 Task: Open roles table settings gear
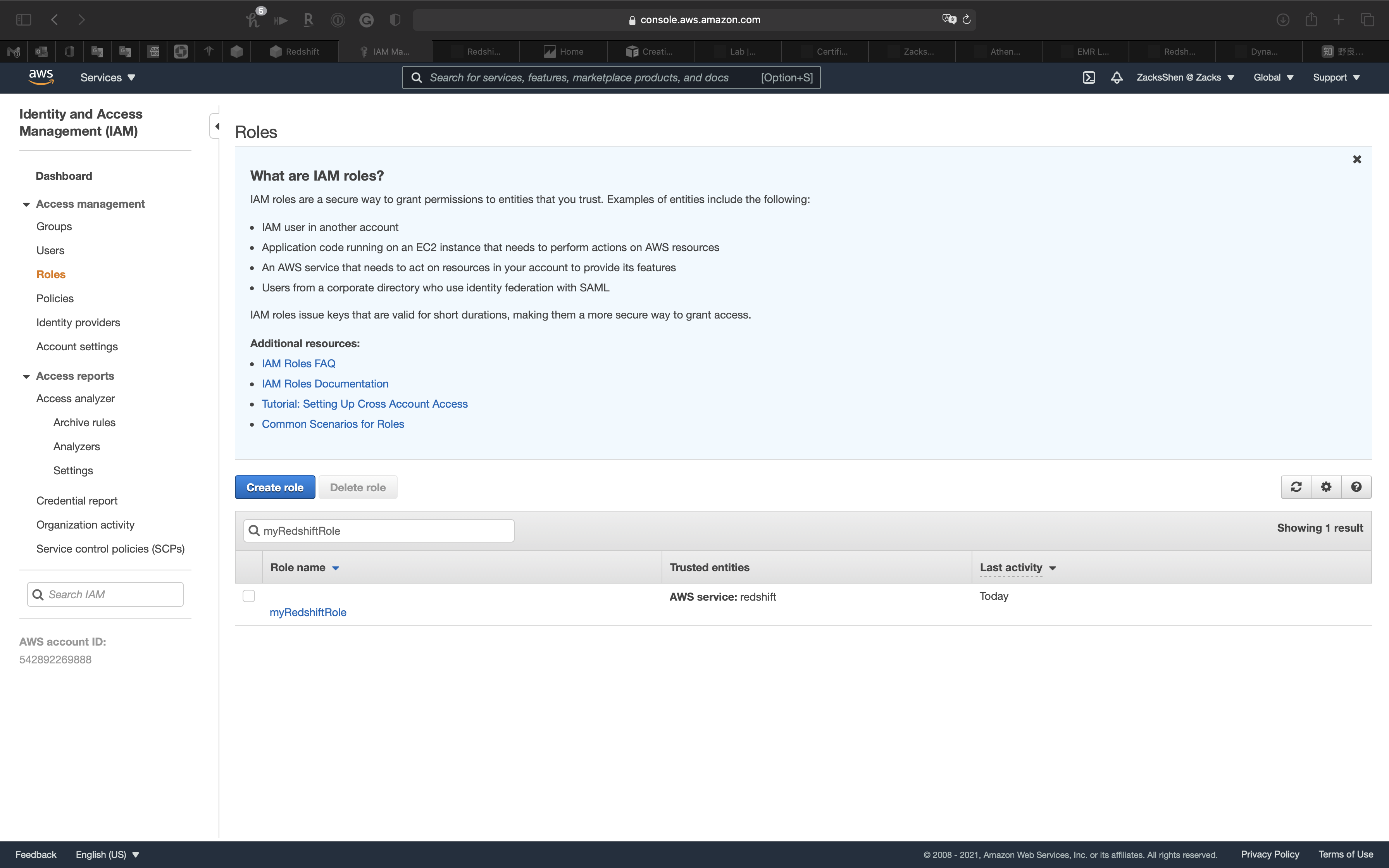point(1326,487)
